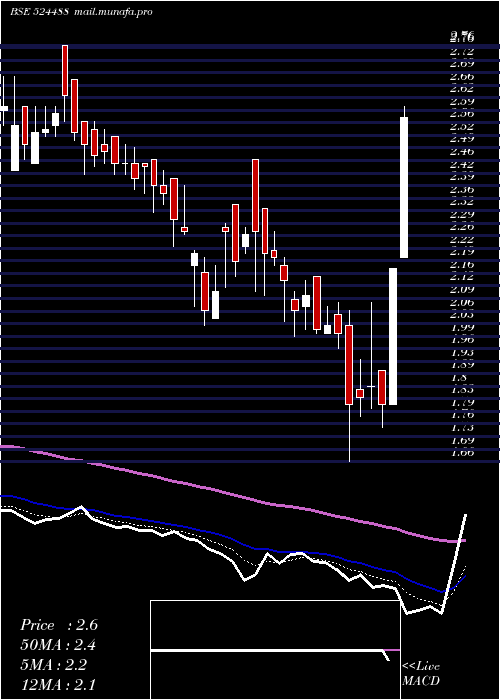Image resolution: width=500 pixels, height=700 pixels.
Task: Click the 2.12 price axis label
Action: (462, 277)
